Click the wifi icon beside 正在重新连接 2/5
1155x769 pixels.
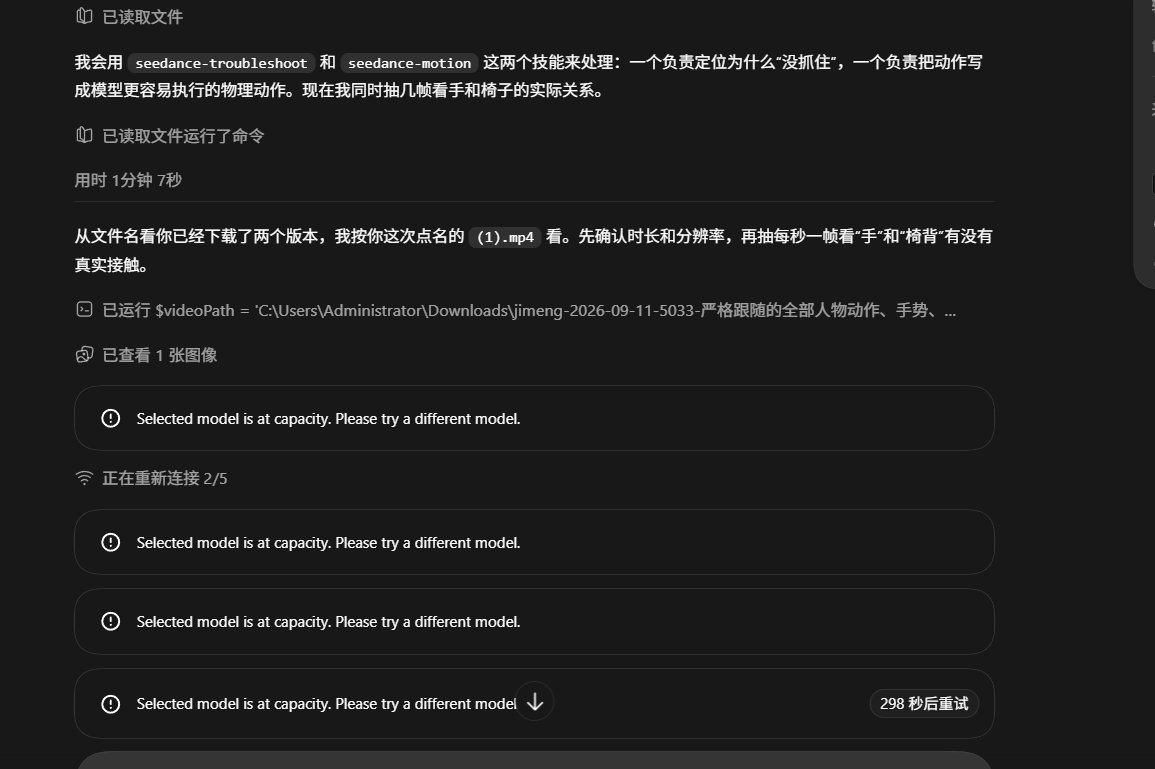(x=84, y=478)
